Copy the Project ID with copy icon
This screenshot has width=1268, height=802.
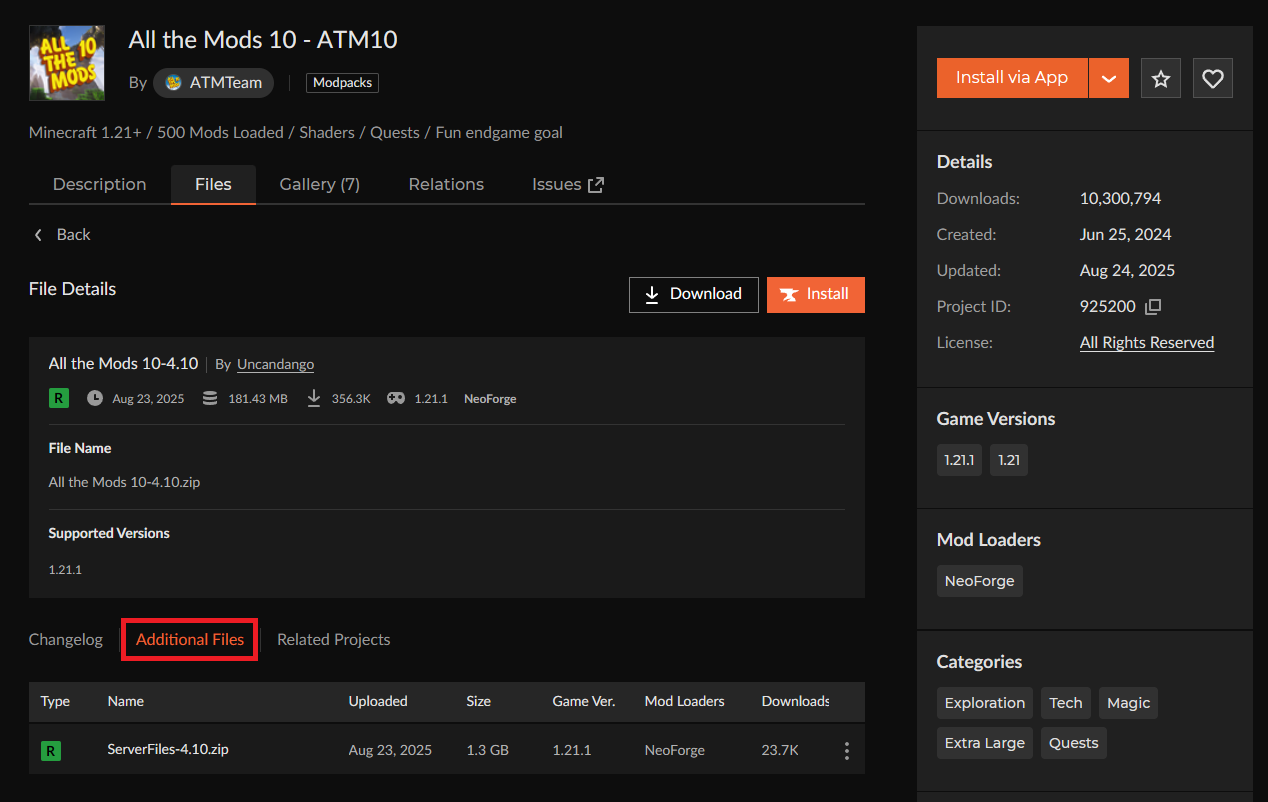click(1153, 306)
